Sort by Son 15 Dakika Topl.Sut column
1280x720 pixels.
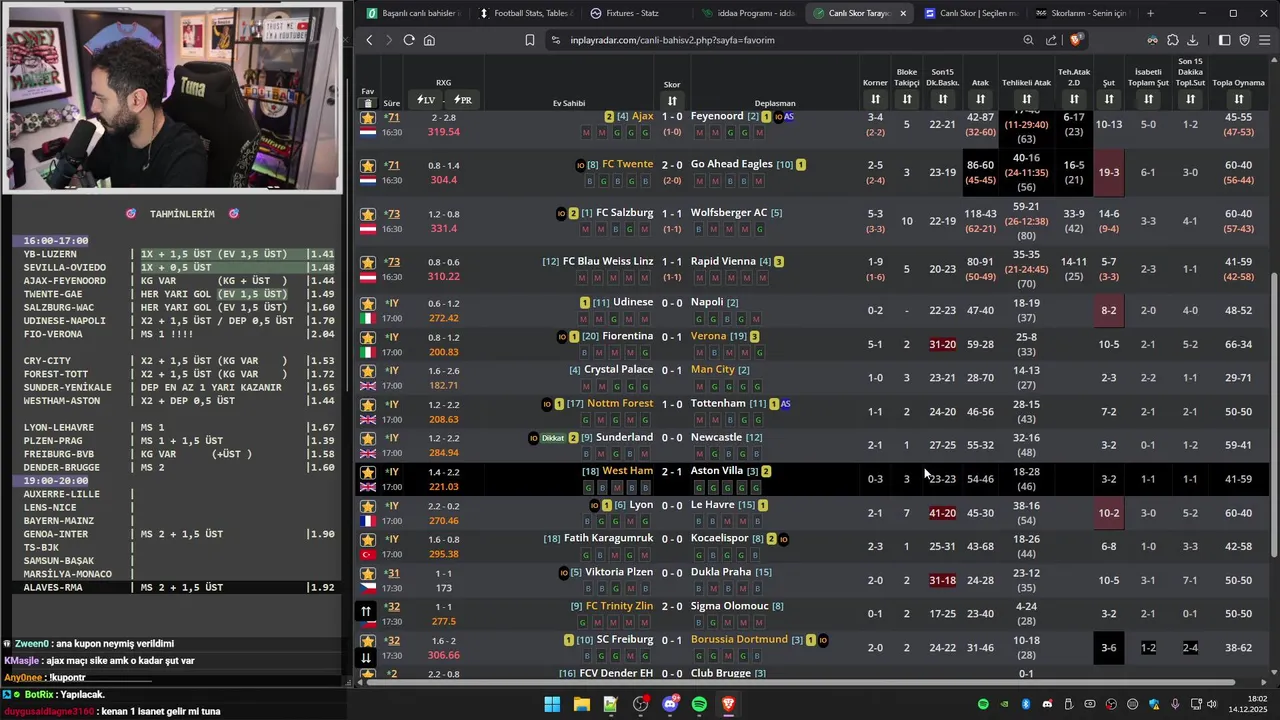click(x=1190, y=99)
